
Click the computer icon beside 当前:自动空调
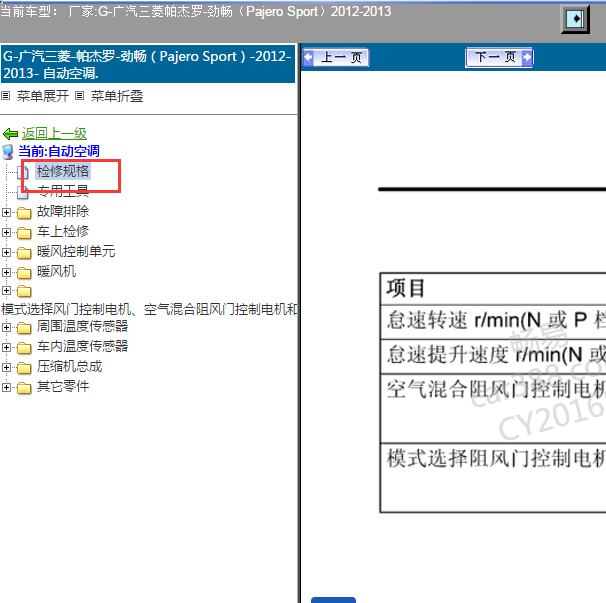(8, 152)
